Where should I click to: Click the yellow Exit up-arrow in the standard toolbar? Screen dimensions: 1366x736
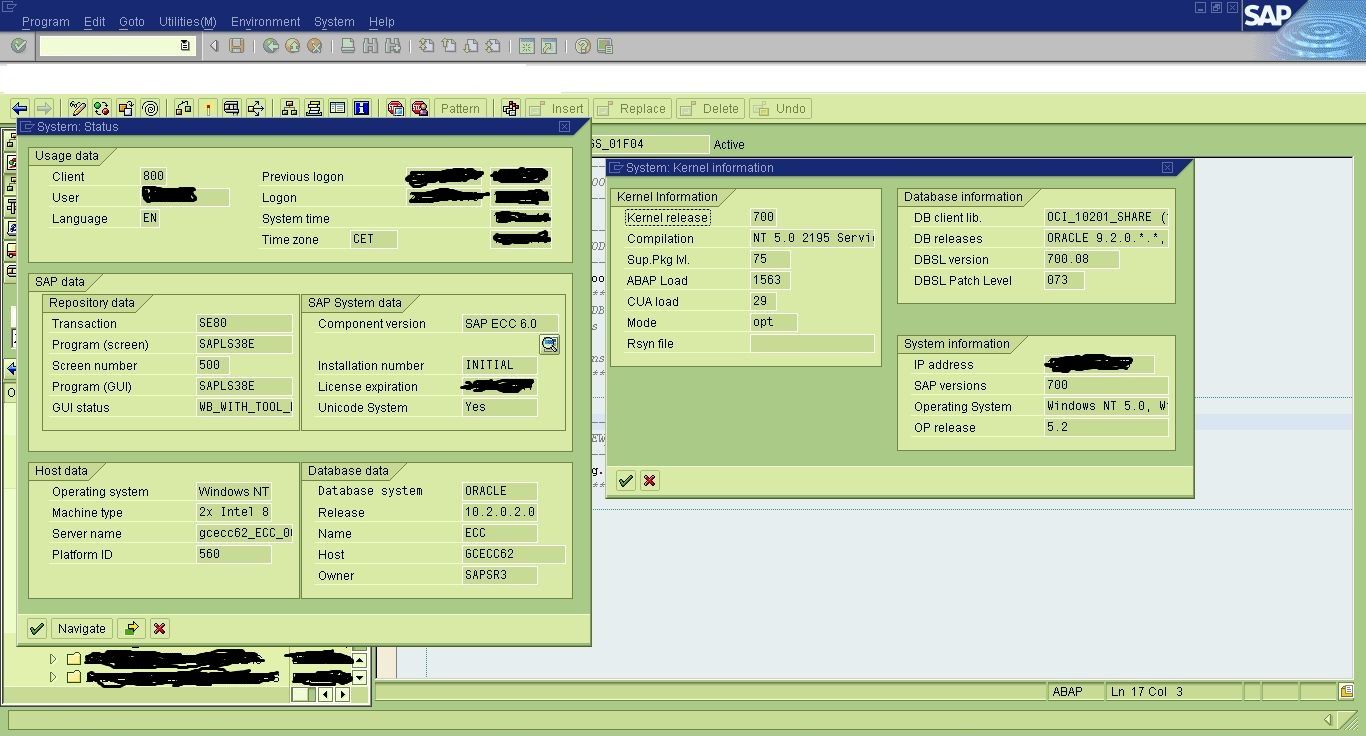(x=293, y=46)
